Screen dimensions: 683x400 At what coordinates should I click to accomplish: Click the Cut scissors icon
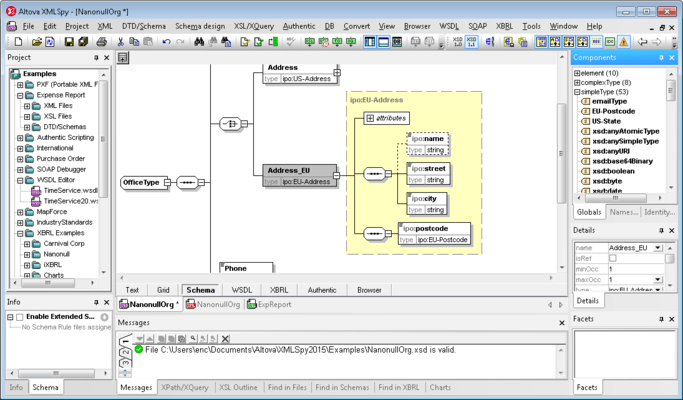pos(120,42)
